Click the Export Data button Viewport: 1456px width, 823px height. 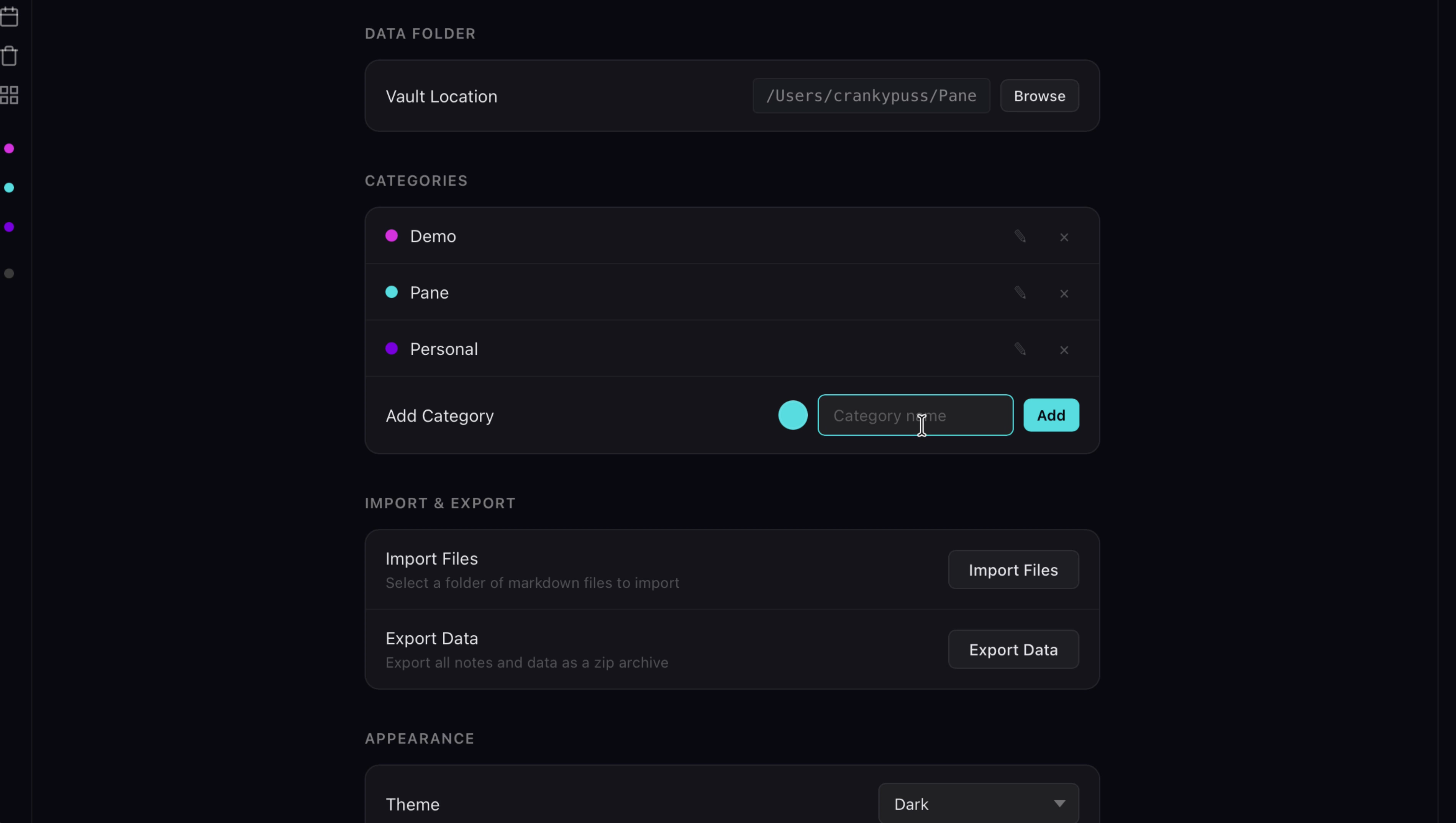[x=1013, y=649]
